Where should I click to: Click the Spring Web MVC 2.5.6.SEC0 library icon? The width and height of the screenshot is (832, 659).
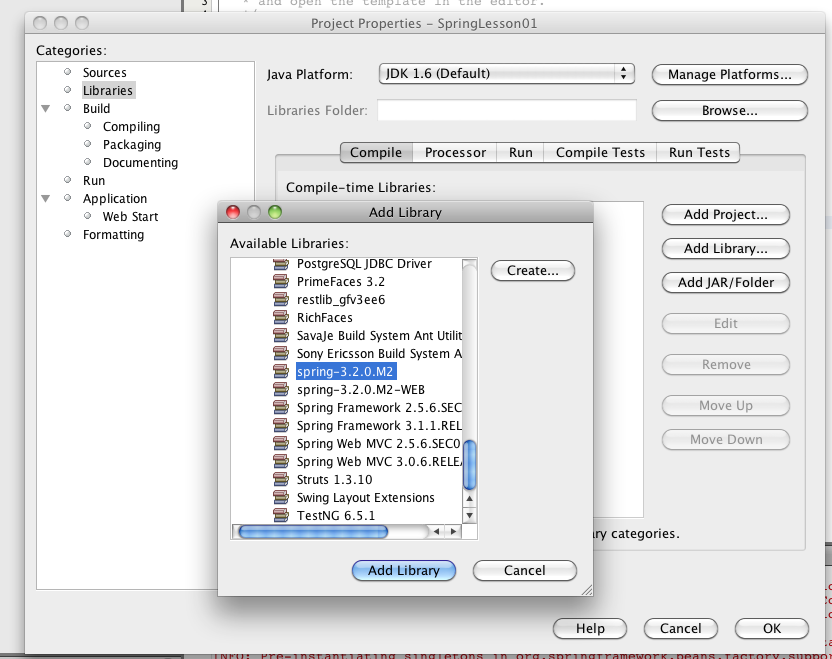point(281,444)
